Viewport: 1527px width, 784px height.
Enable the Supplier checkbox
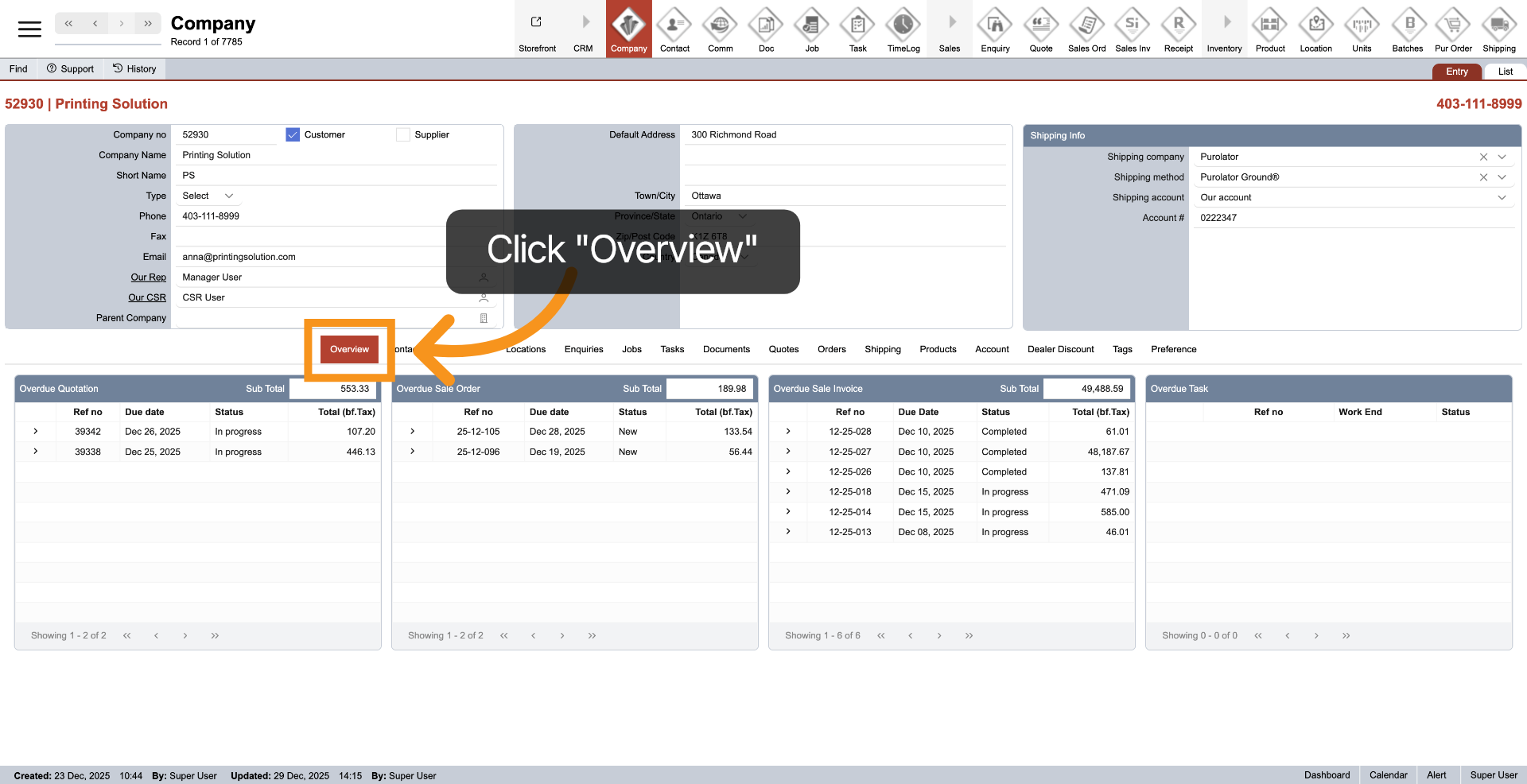tap(403, 135)
